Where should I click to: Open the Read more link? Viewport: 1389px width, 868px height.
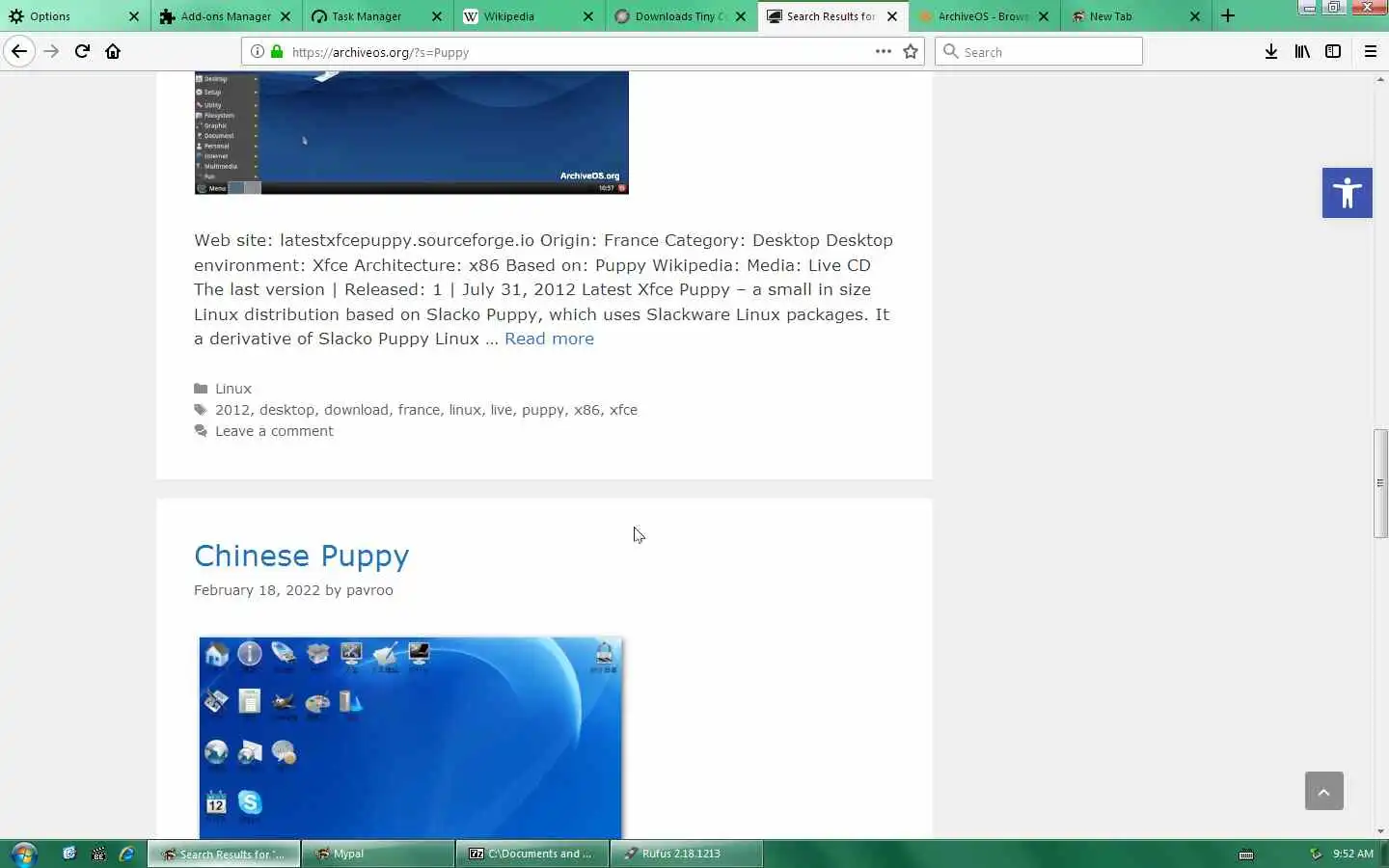[549, 339]
